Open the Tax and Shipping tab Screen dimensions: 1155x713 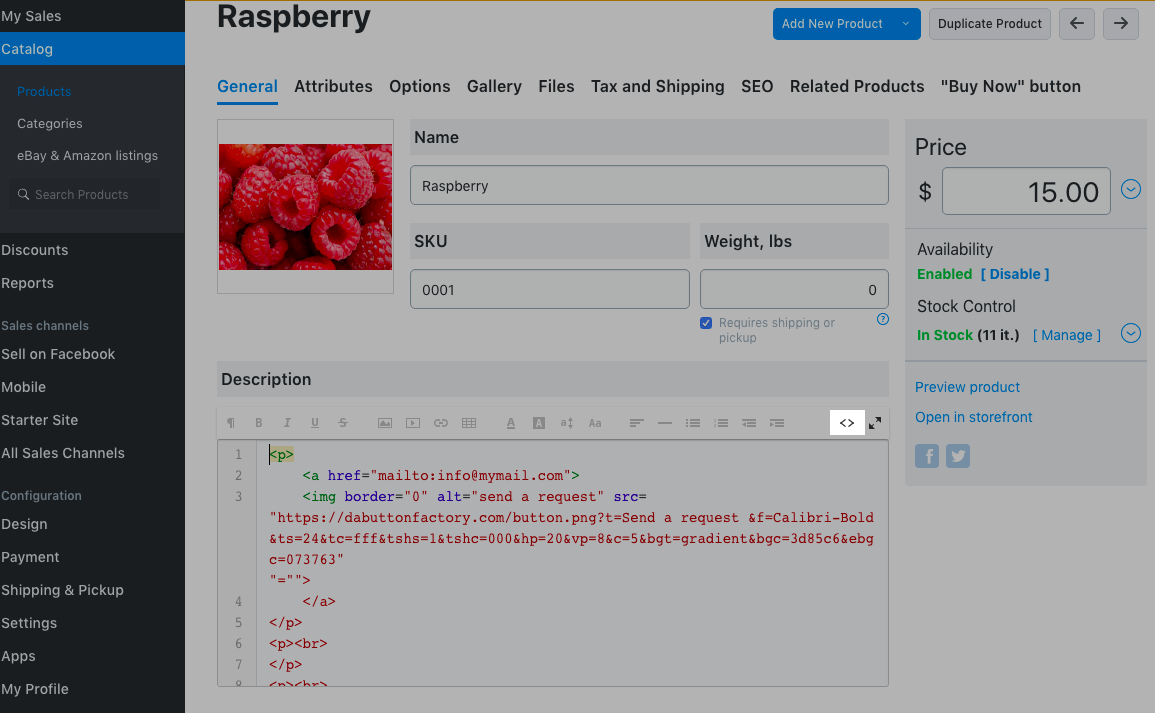click(x=657, y=86)
